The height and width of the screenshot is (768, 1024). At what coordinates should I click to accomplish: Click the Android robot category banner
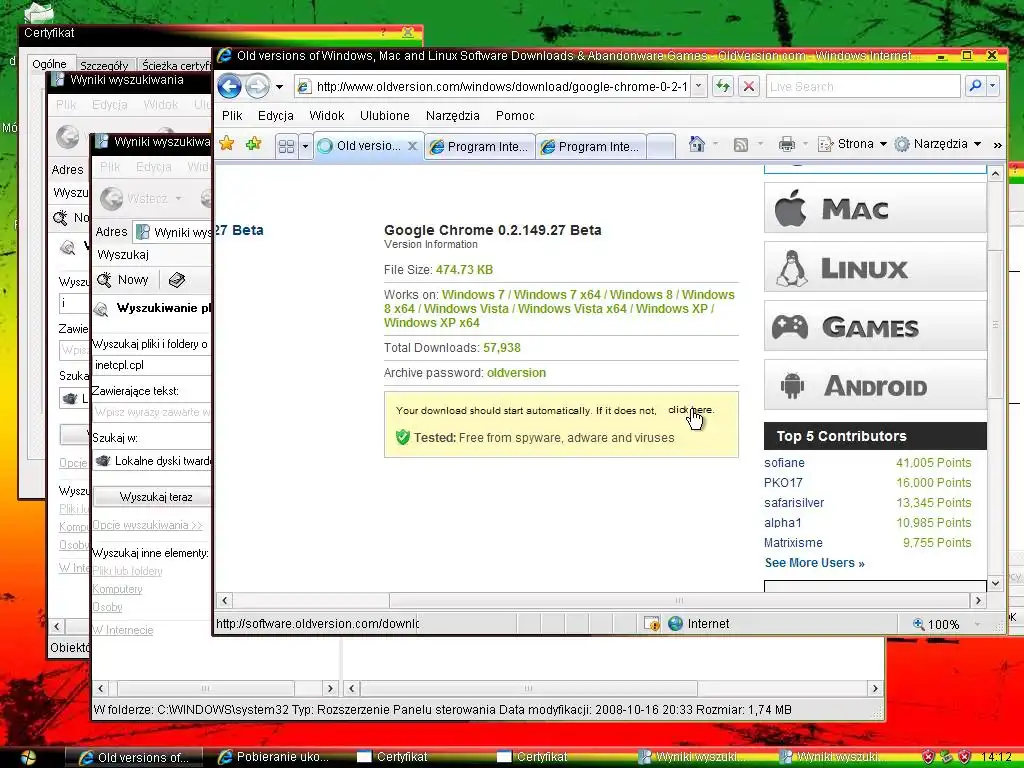click(x=875, y=385)
